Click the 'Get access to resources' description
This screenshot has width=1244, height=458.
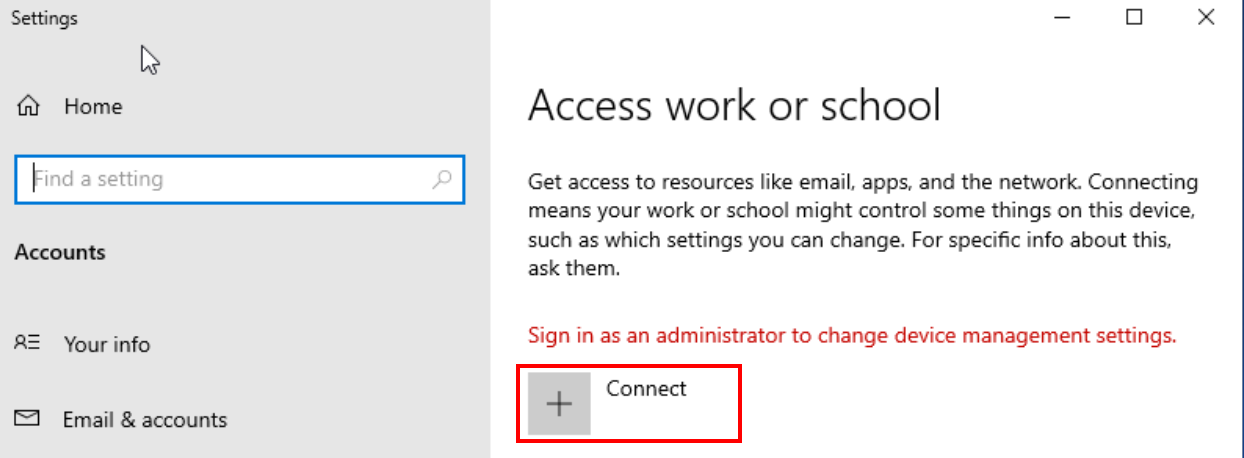[x=862, y=183]
